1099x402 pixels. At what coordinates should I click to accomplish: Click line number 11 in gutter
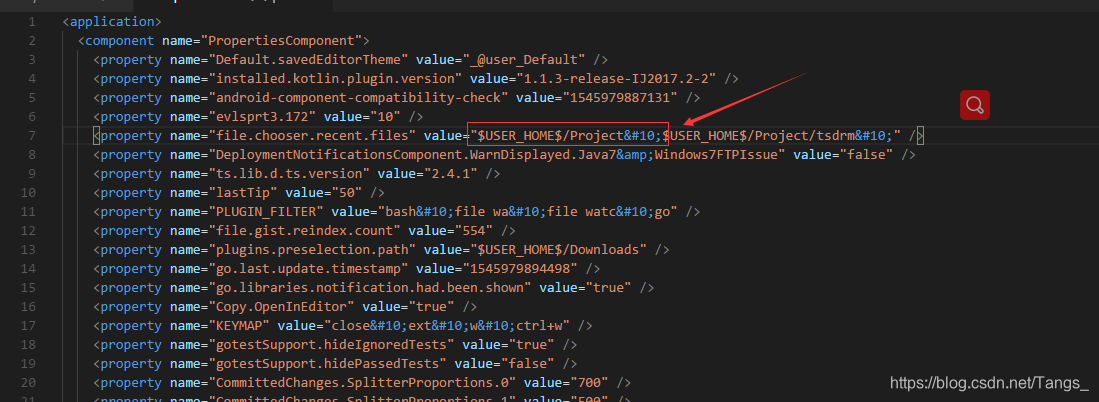click(29, 211)
